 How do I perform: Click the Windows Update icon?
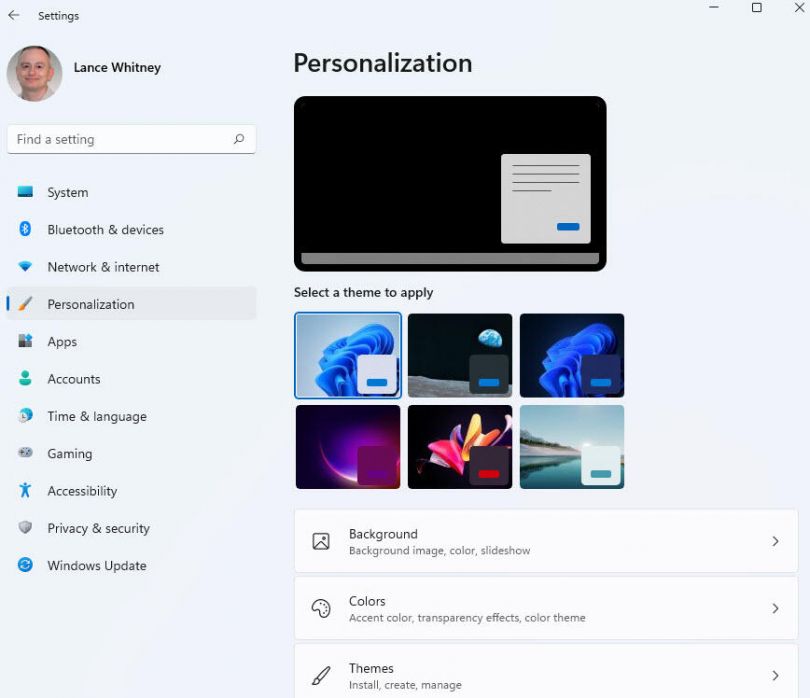24,565
